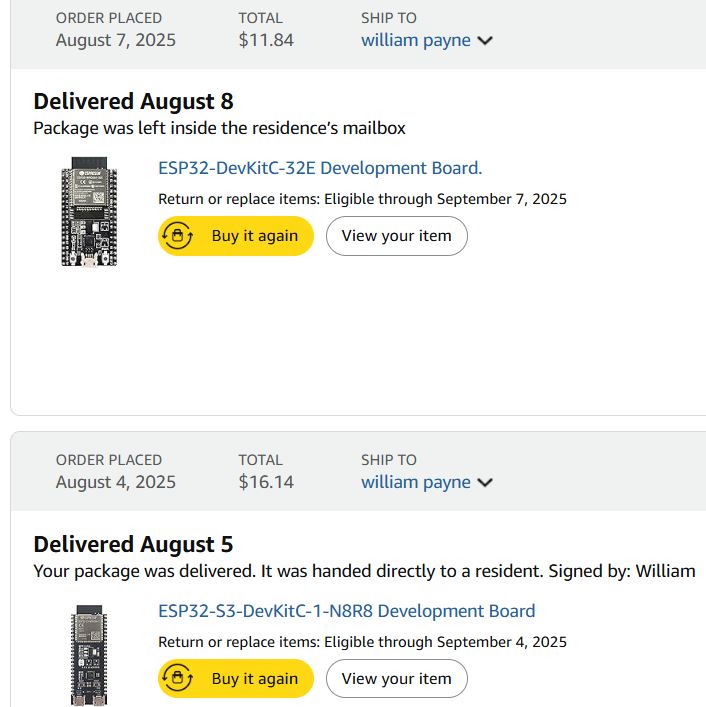
Task: Click the ESP32-DevKitC-32E board thumbnail image
Action: tap(88, 211)
